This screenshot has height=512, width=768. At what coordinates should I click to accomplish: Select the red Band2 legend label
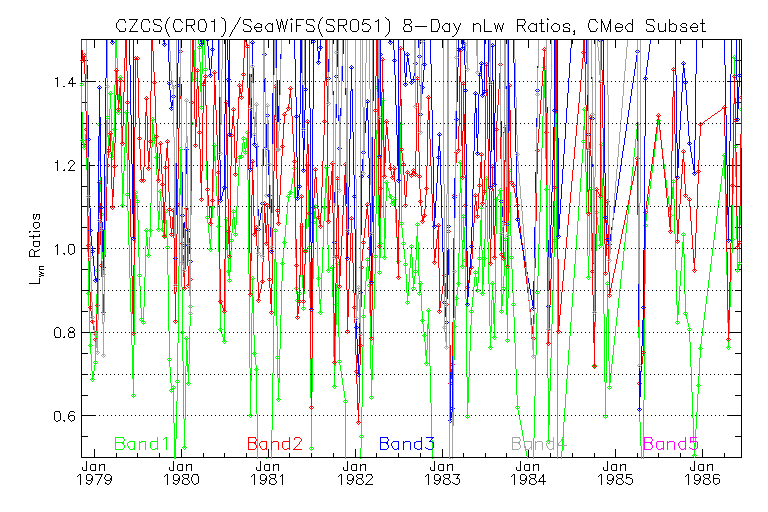pyautogui.click(x=275, y=444)
